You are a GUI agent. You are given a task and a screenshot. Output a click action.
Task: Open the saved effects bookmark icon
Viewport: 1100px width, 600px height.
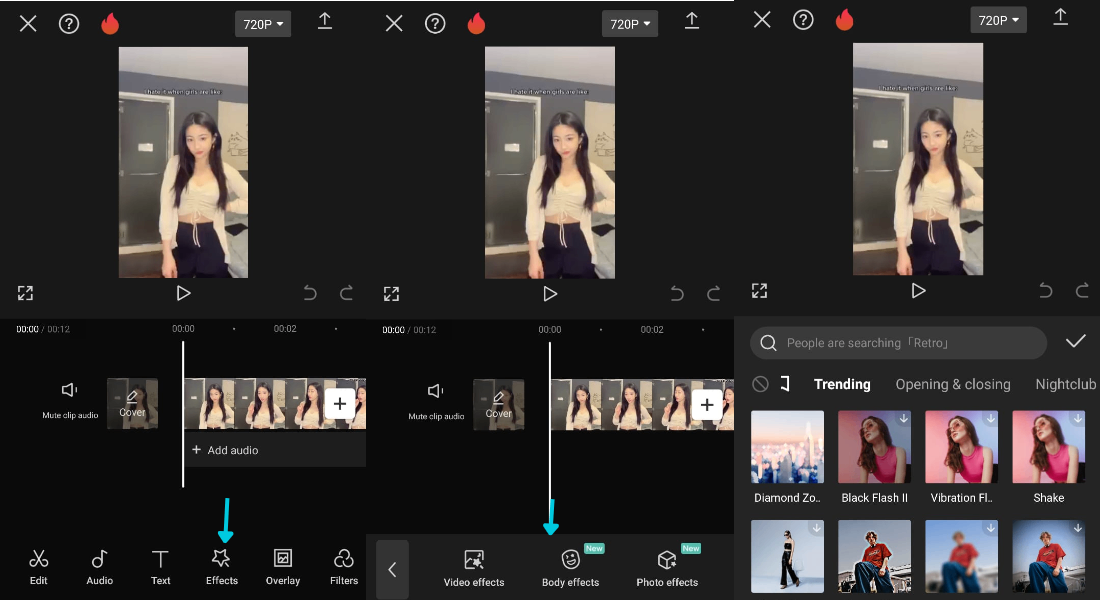[x=785, y=384]
